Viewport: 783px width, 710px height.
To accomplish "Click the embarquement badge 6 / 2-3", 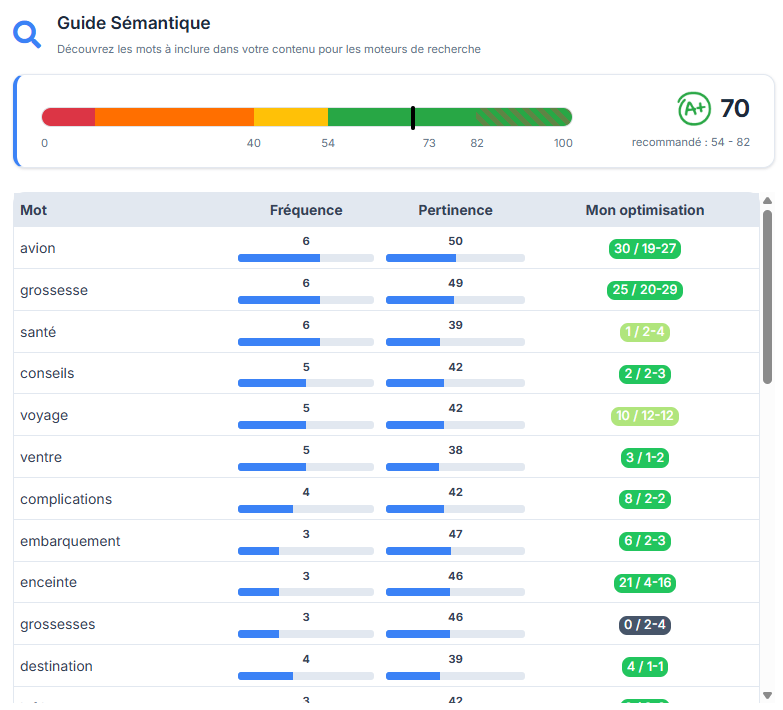I will [x=645, y=541].
